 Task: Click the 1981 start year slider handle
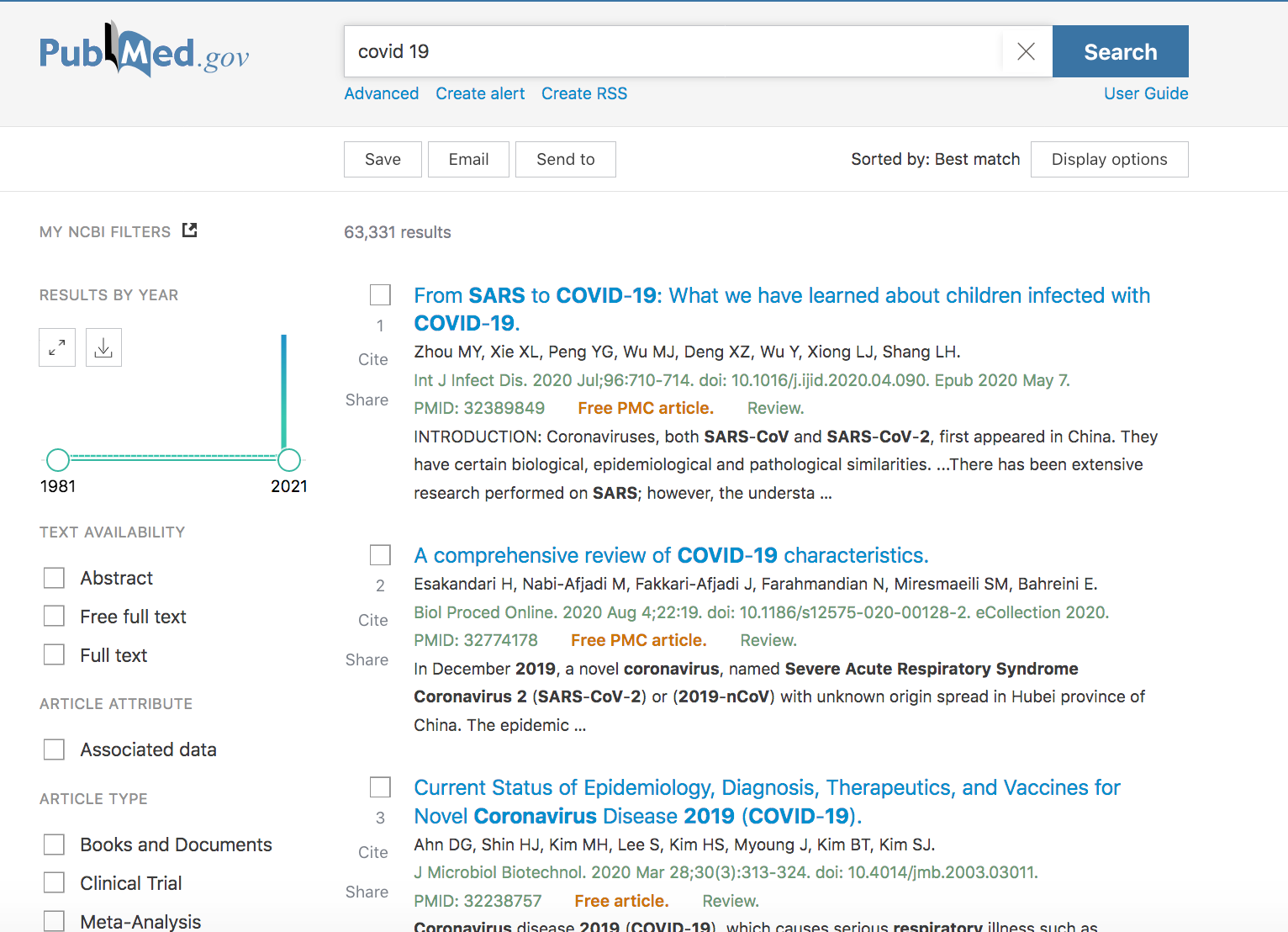point(58,460)
